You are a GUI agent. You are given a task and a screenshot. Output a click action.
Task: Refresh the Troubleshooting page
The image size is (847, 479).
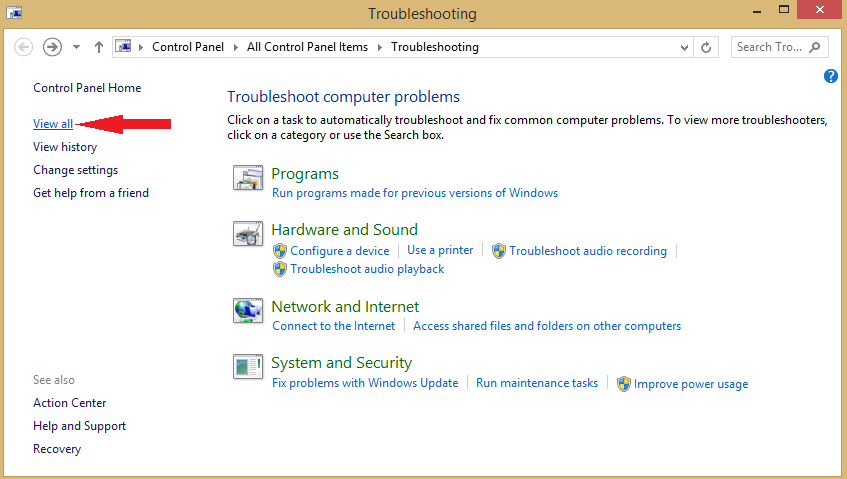point(706,48)
